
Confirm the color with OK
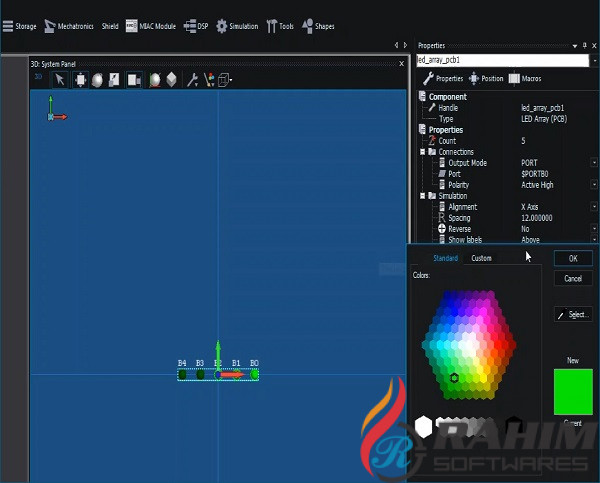(x=573, y=258)
